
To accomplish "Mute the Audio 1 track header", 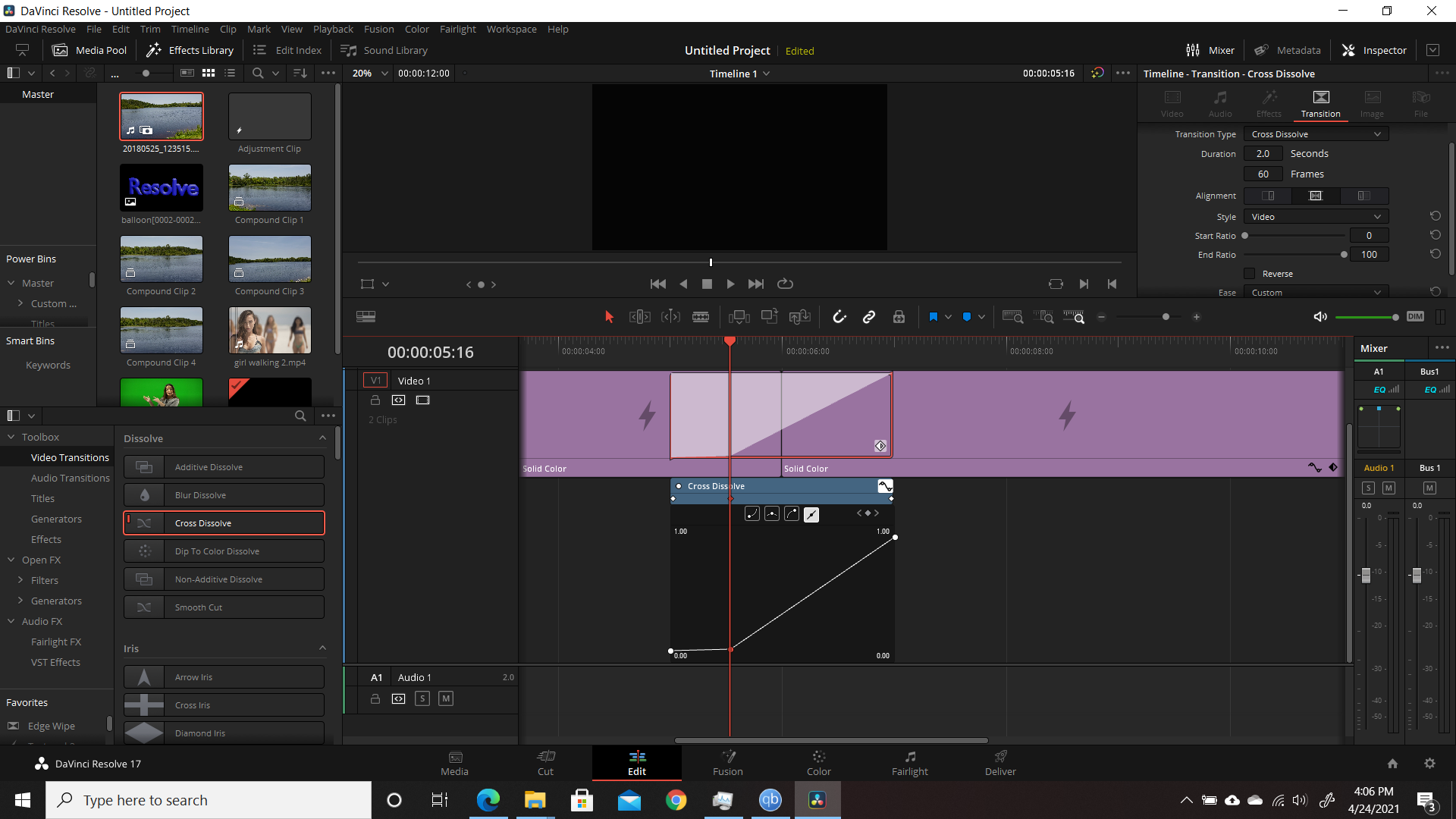I will [x=446, y=698].
